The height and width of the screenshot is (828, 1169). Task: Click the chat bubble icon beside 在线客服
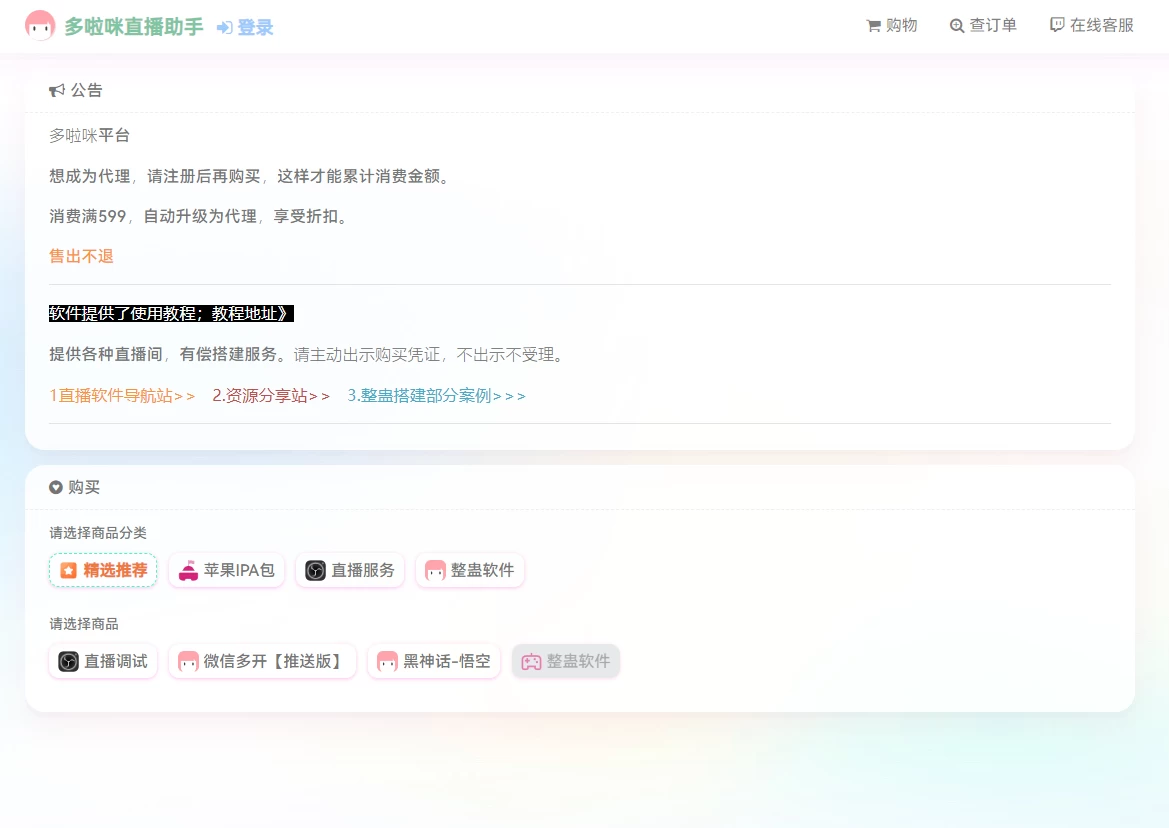tap(1057, 25)
